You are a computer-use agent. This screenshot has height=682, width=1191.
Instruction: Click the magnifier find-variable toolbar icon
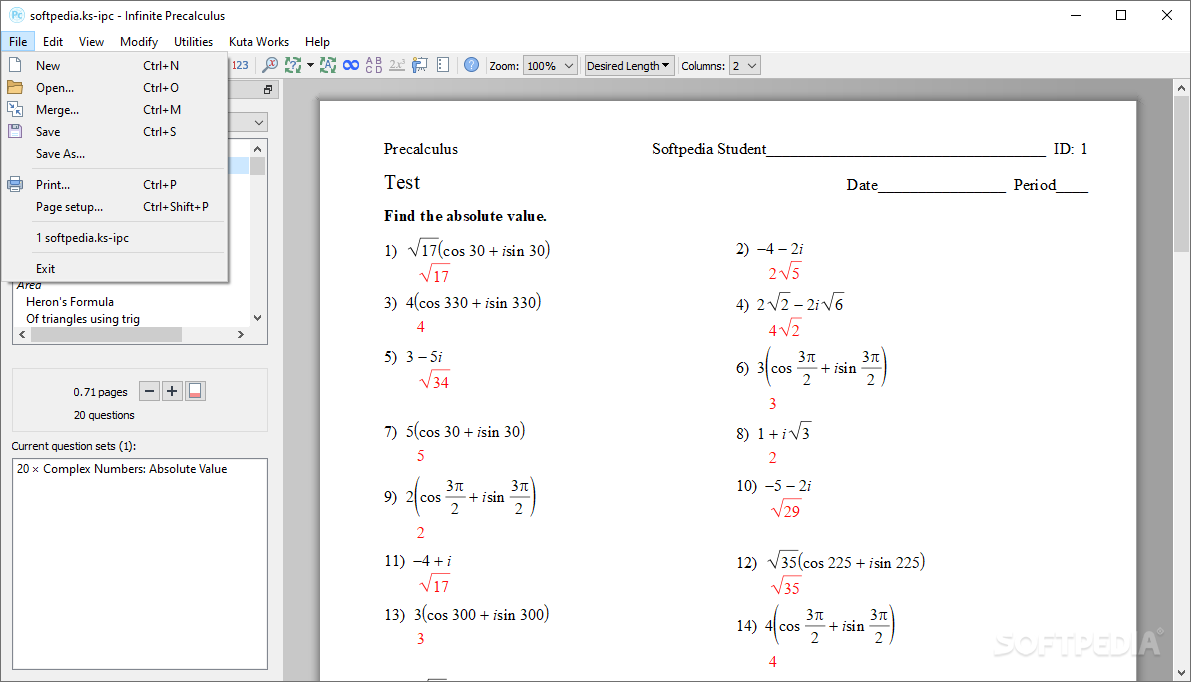[x=270, y=65]
